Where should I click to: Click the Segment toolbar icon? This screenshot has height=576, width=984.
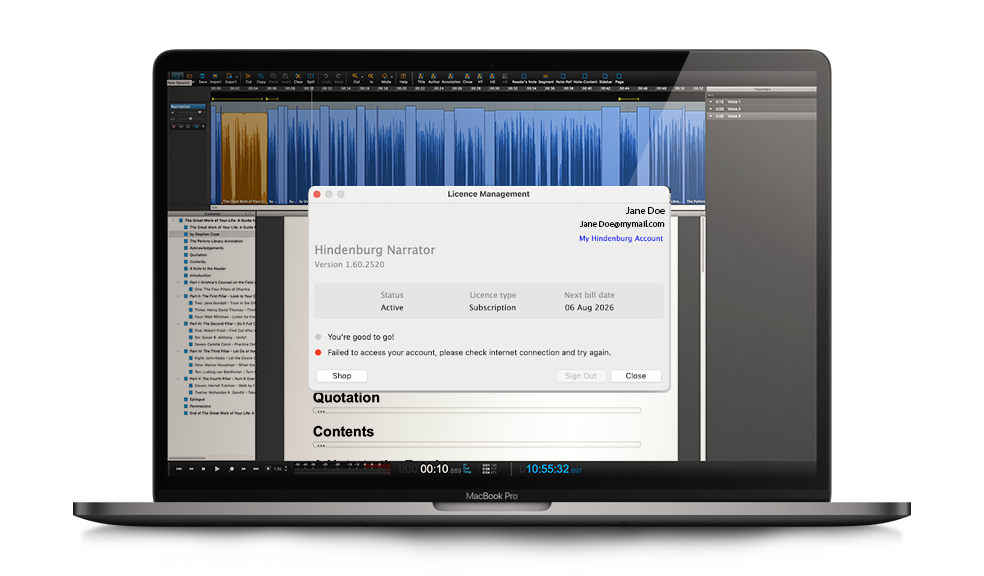pos(546,78)
